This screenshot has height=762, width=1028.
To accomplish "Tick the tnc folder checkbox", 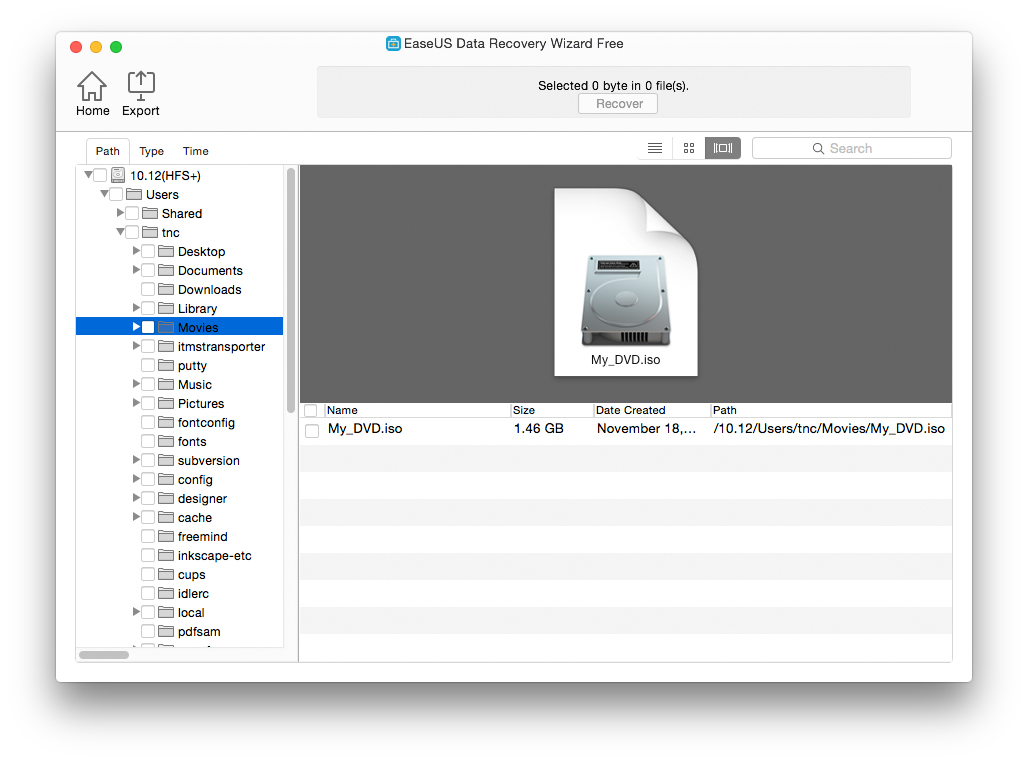I will (x=132, y=232).
